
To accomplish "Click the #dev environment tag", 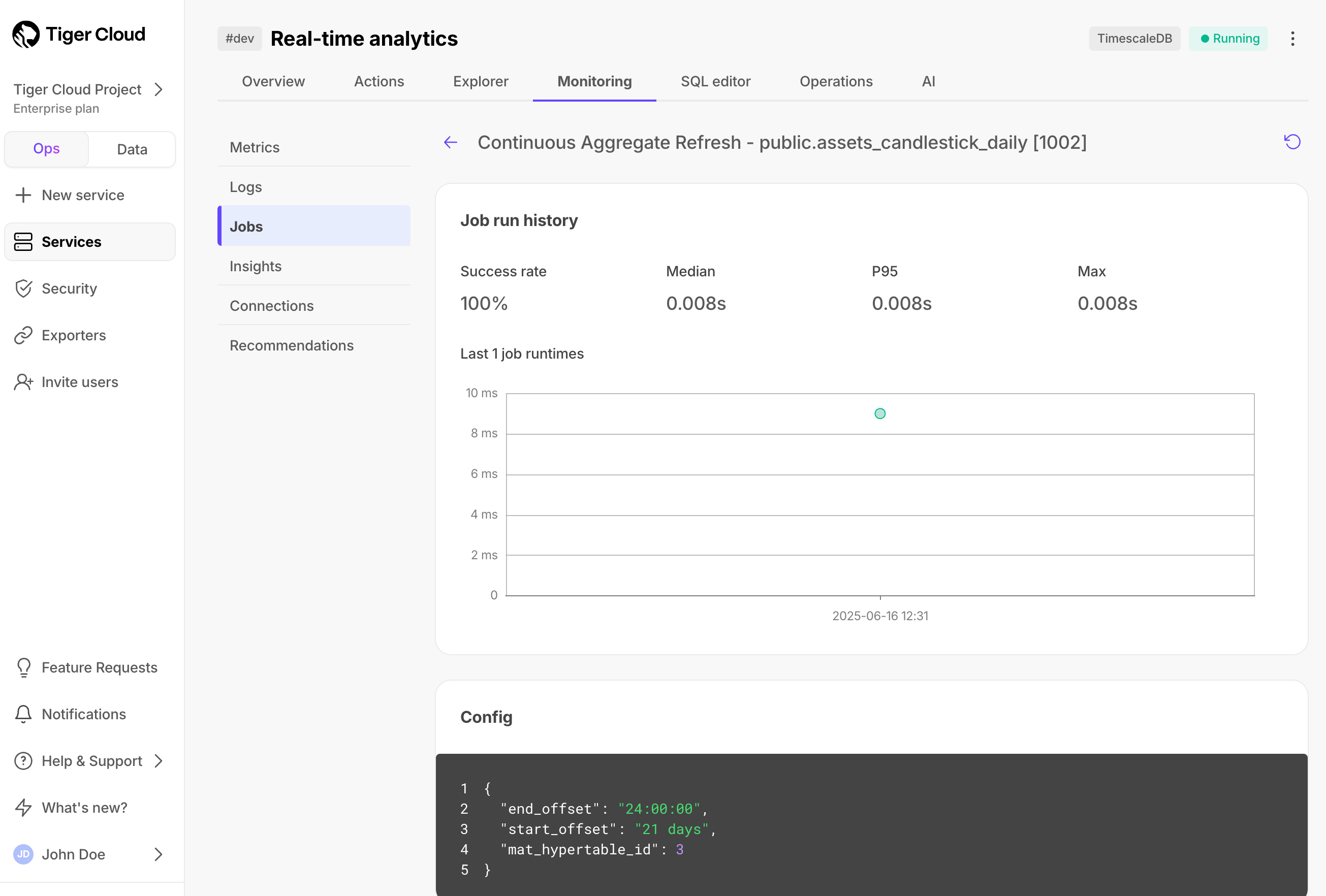I will pyautogui.click(x=240, y=38).
